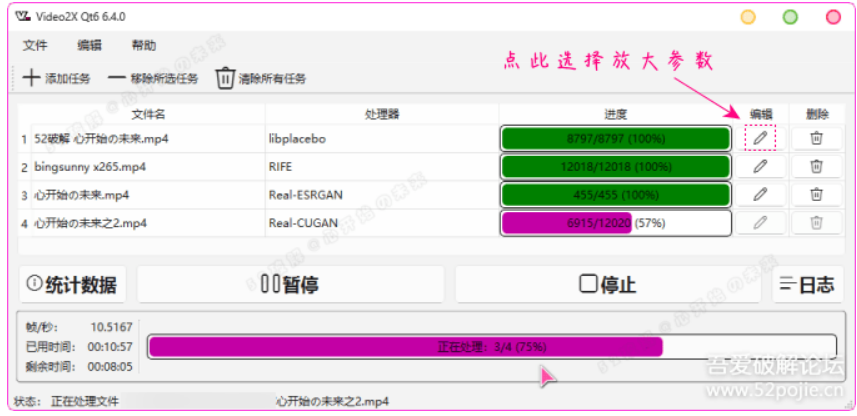Viewport: 857px width, 416px height.
Task: Edit the Real-ESRGAN task with pencil icon
Action: pyautogui.click(x=760, y=194)
